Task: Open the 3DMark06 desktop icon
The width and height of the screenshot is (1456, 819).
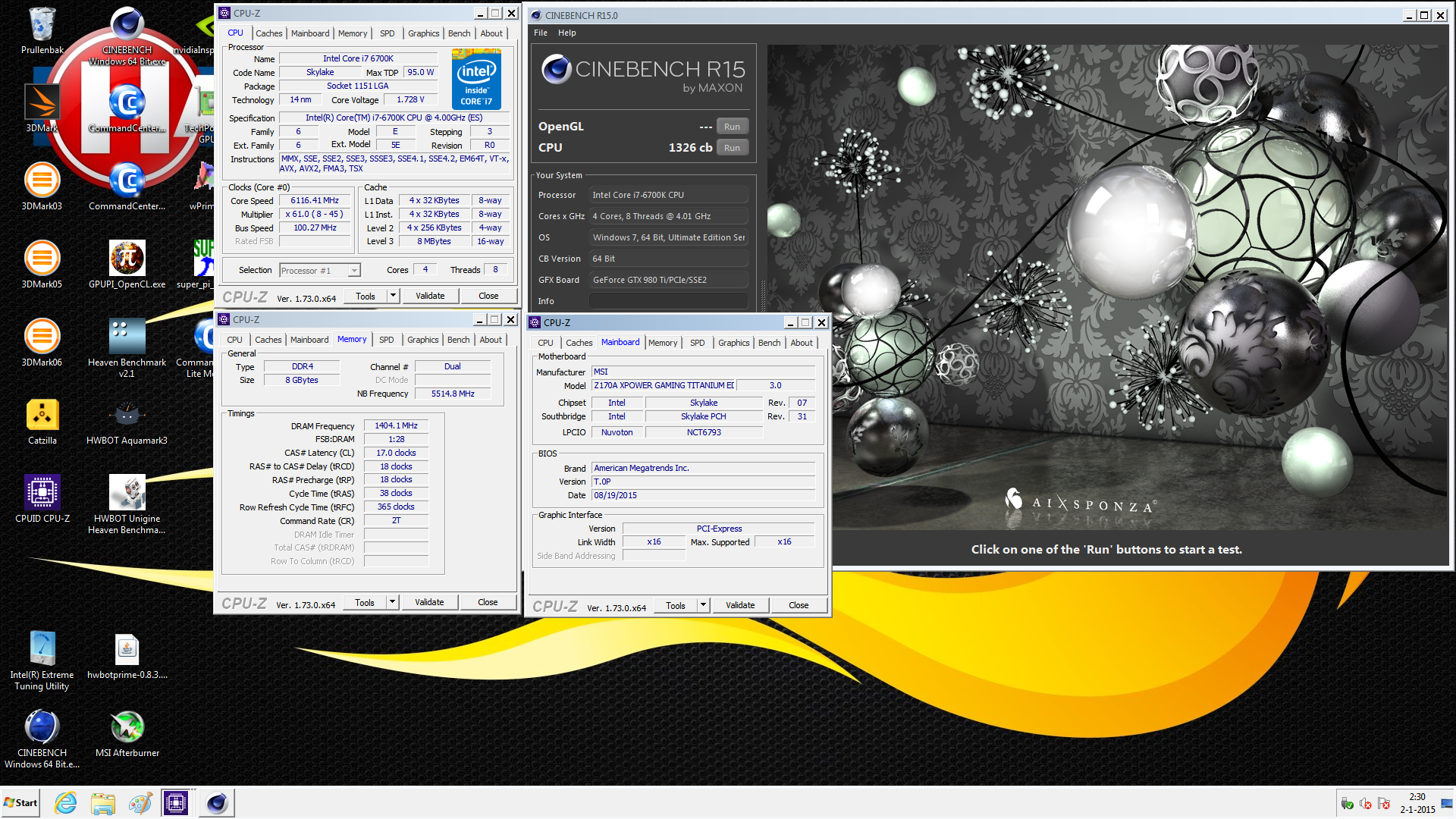Action: coord(42,343)
